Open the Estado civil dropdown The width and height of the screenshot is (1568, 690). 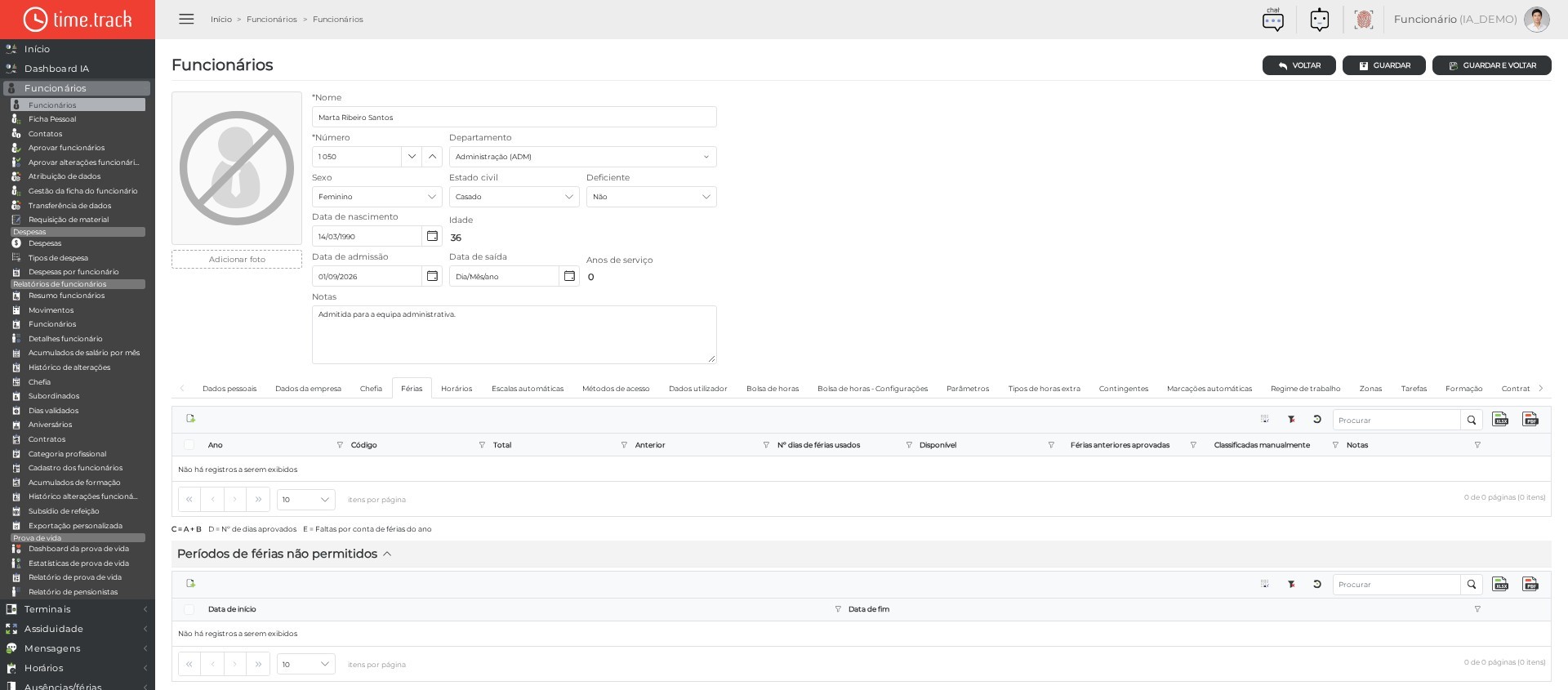[514, 197]
